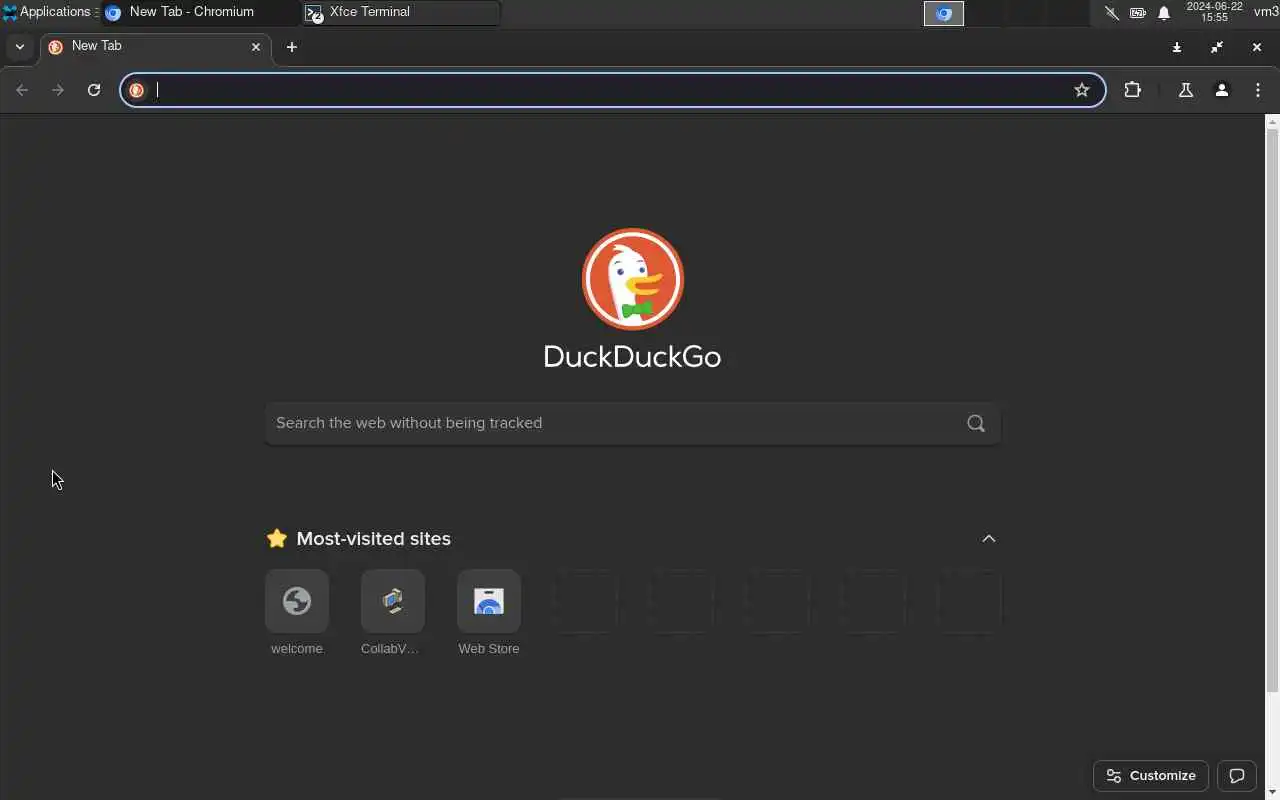Viewport: 1280px width, 800px height.
Task: Switch to Xfce Terminal taskbar item
Action: pos(400,12)
